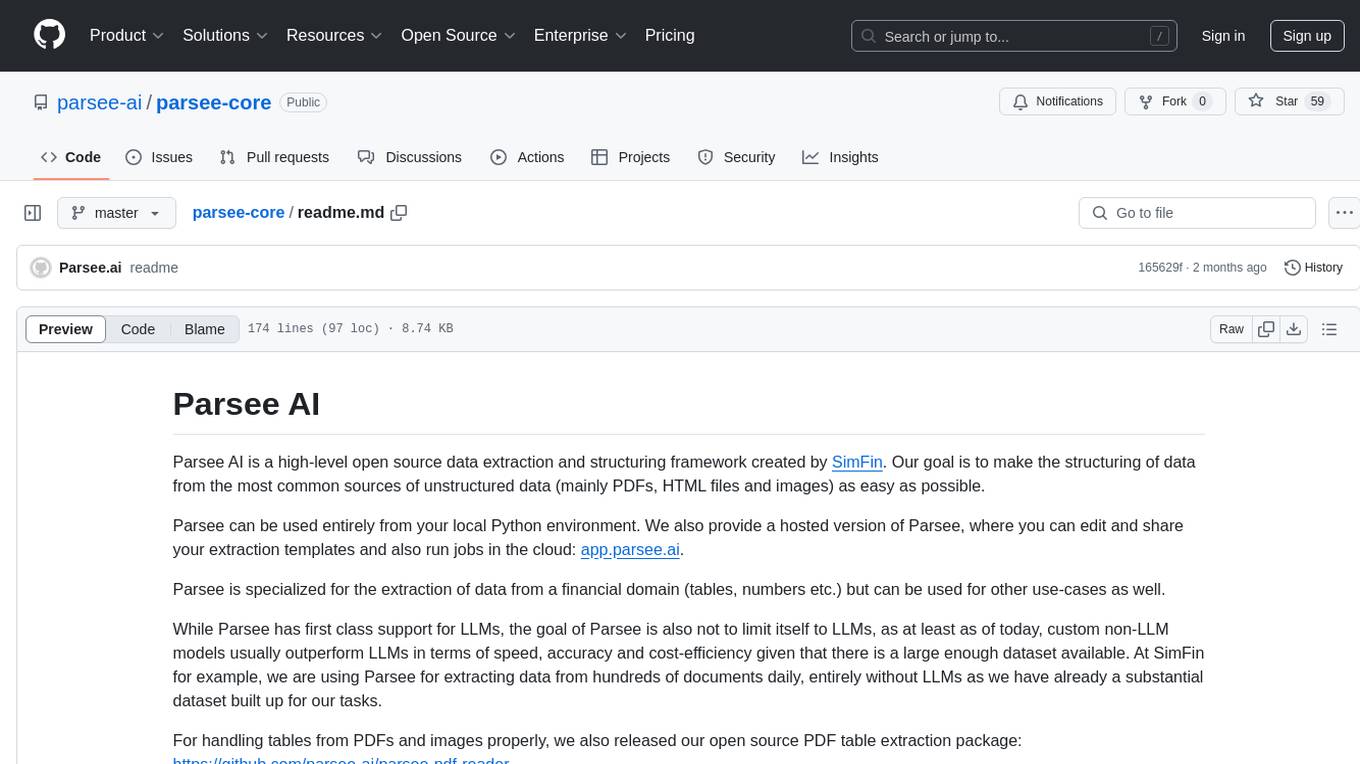Screen dimensions: 1360x764
Task: Focus the Search or jump to field
Action: coord(1015,36)
